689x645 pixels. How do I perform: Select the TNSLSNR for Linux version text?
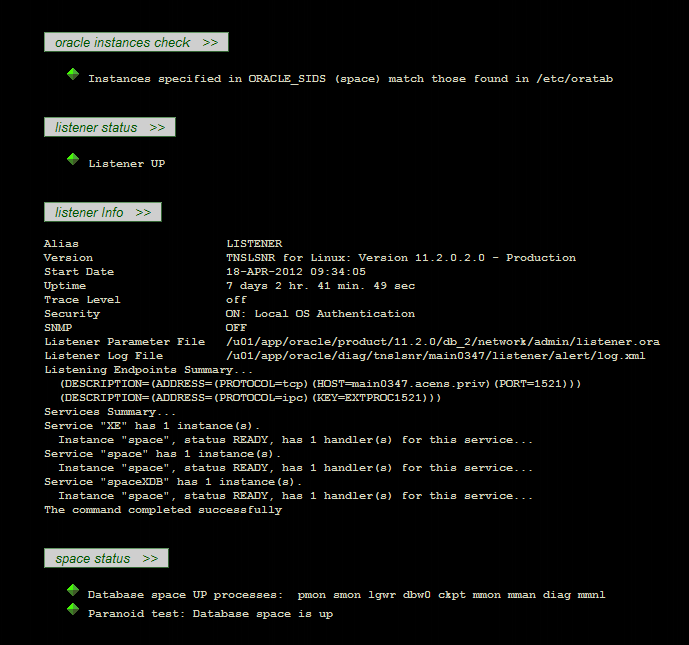400,258
